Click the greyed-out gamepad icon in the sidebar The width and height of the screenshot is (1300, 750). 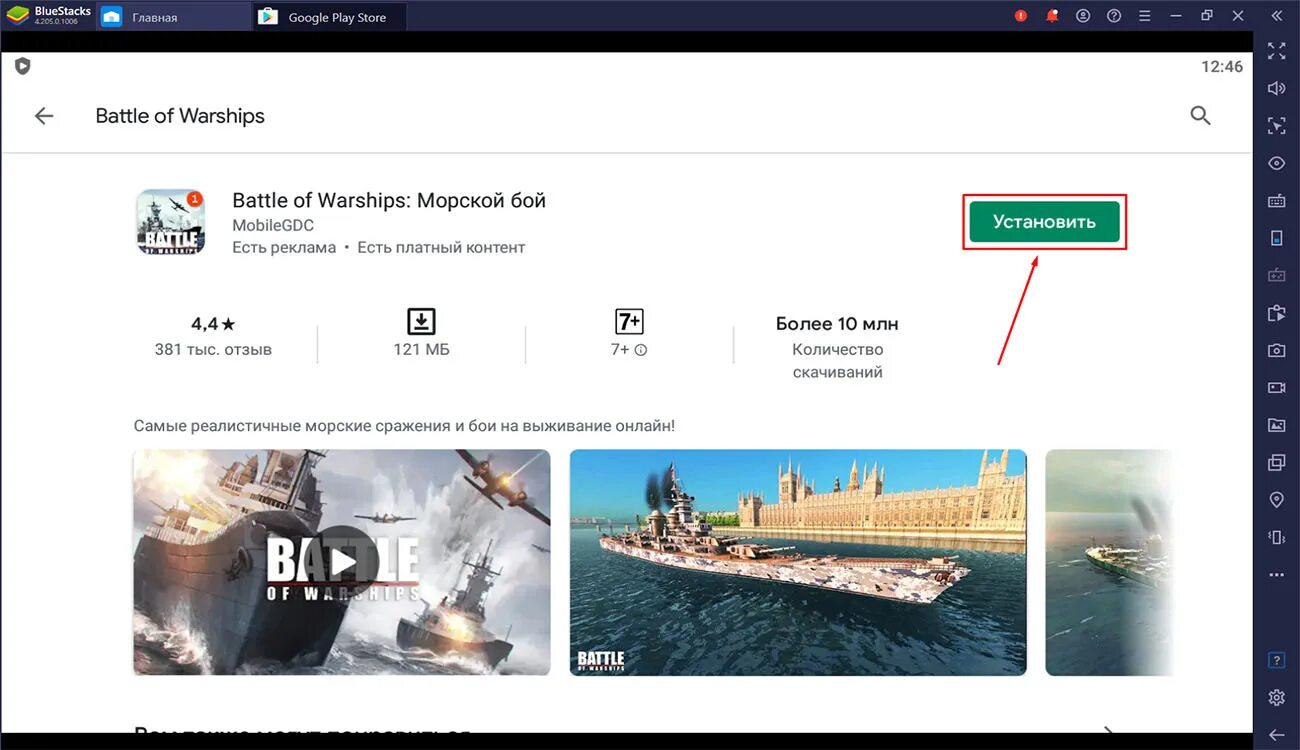coord(1276,275)
